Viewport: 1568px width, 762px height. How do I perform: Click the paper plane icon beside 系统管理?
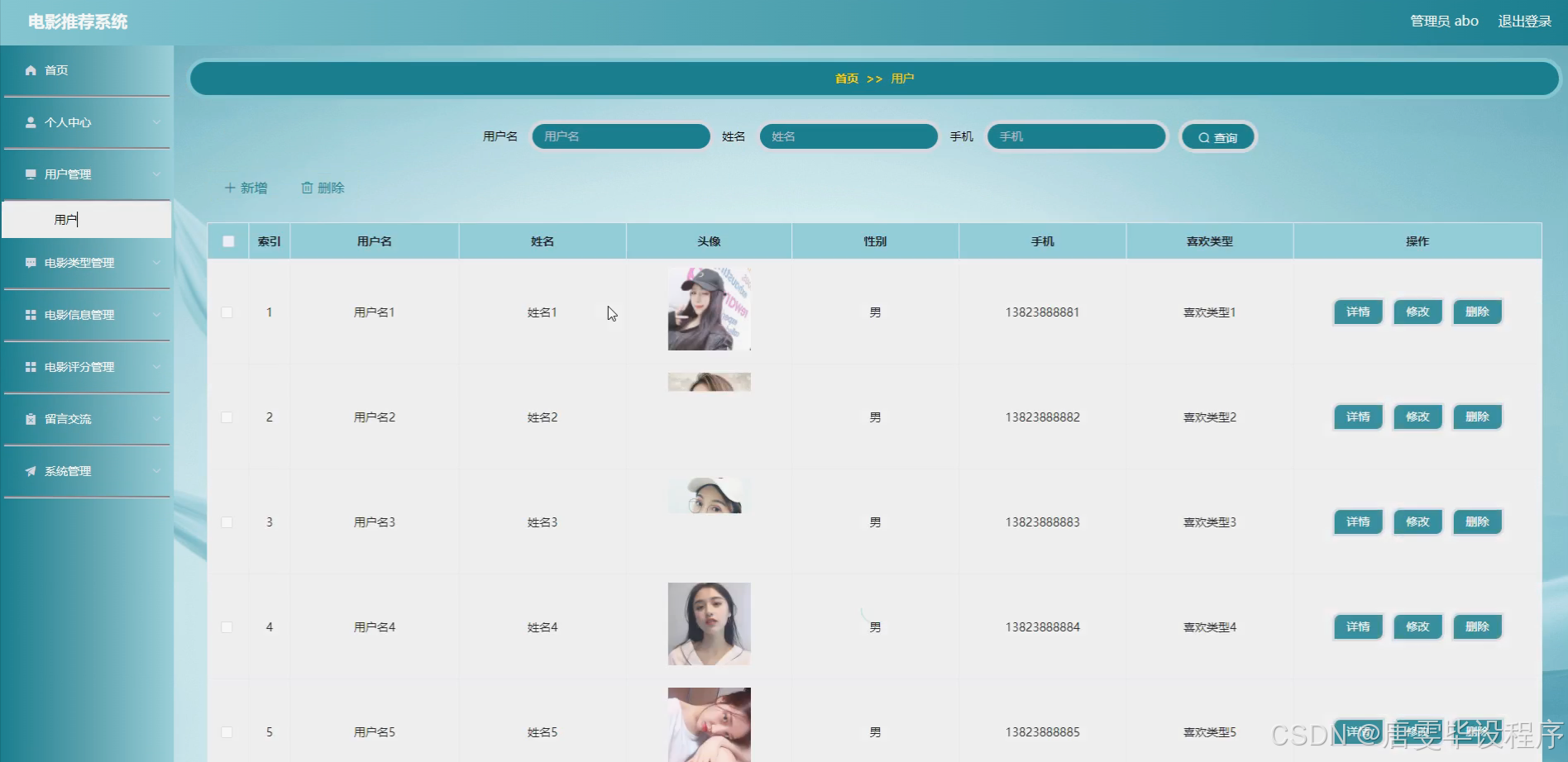click(x=31, y=471)
